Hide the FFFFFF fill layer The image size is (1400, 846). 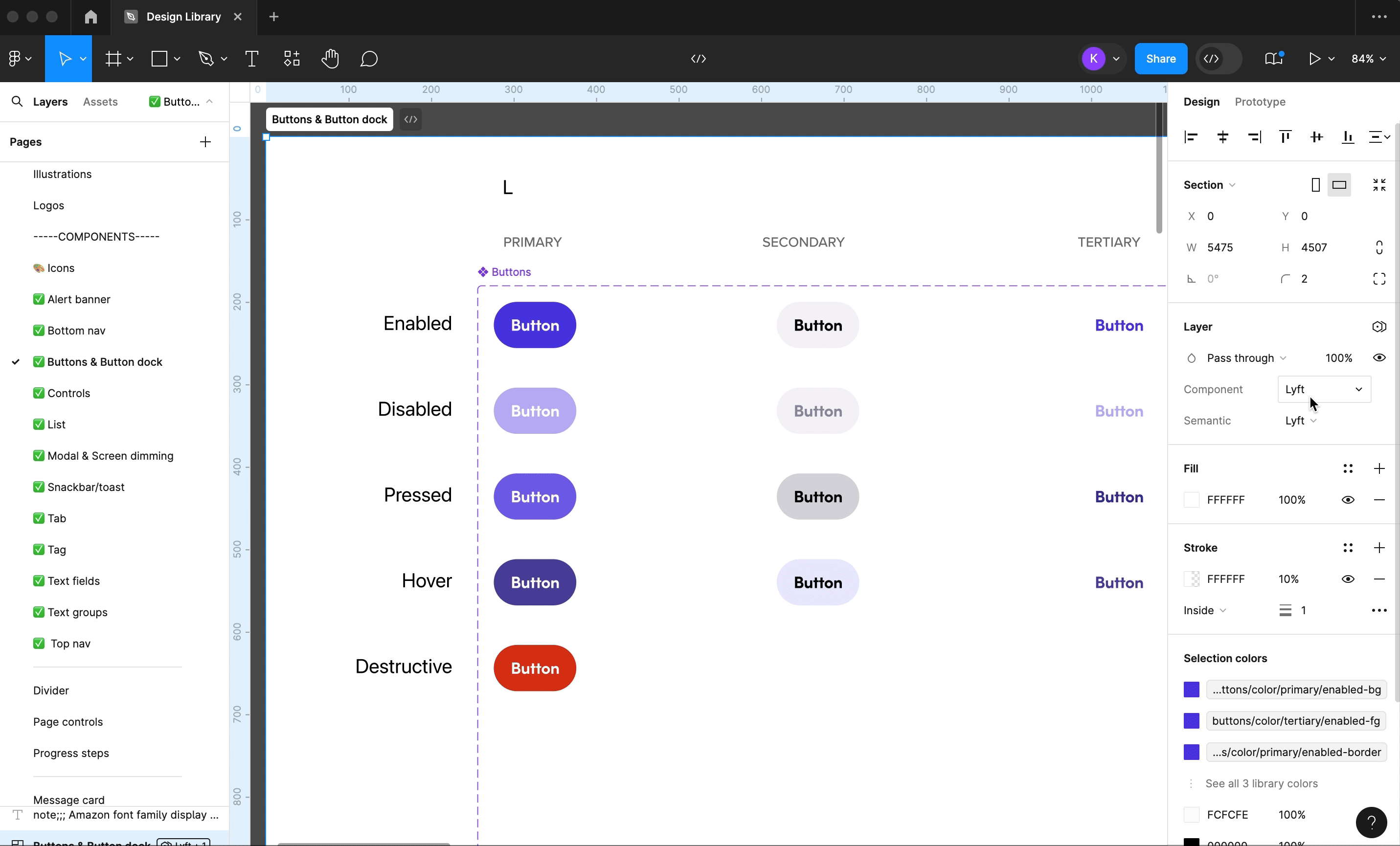point(1348,500)
